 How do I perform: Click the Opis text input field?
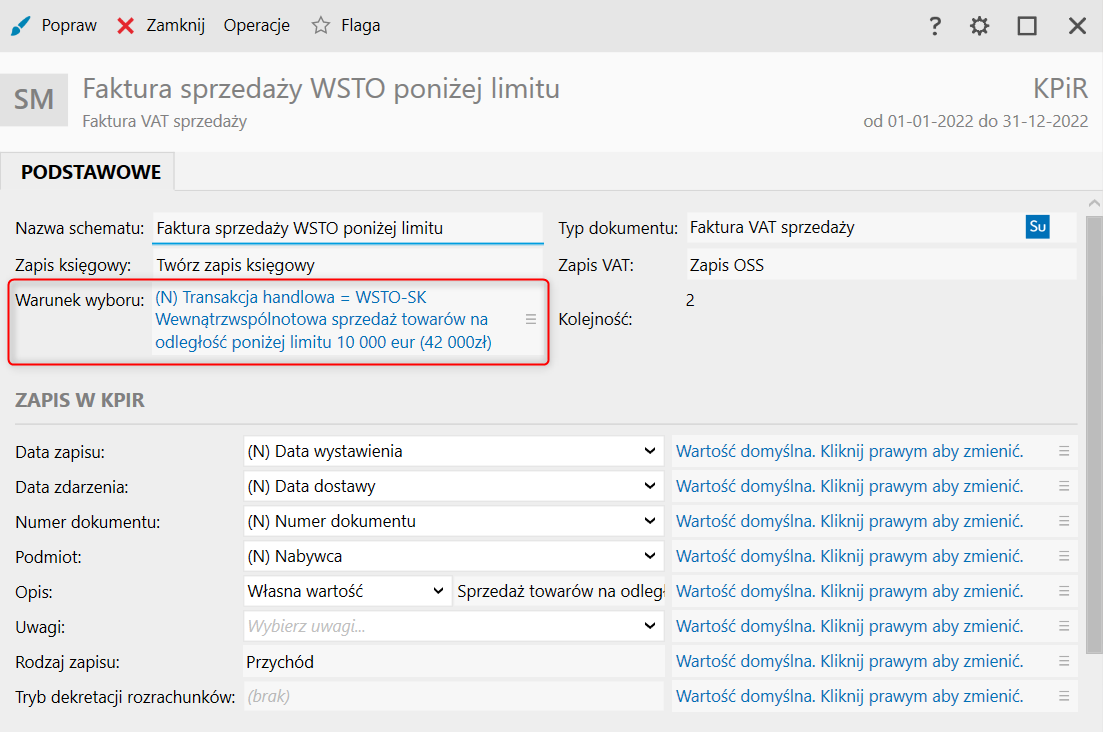560,591
